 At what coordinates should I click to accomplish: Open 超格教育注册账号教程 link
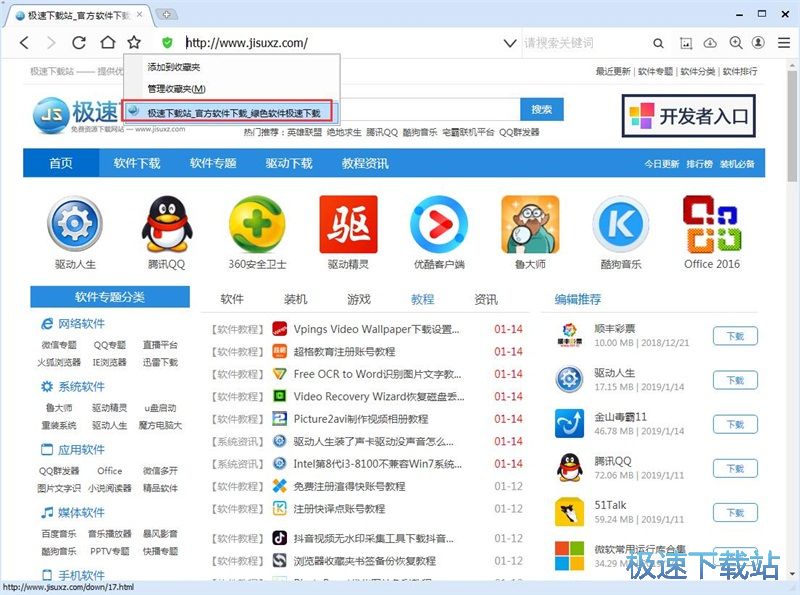click(x=344, y=352)
